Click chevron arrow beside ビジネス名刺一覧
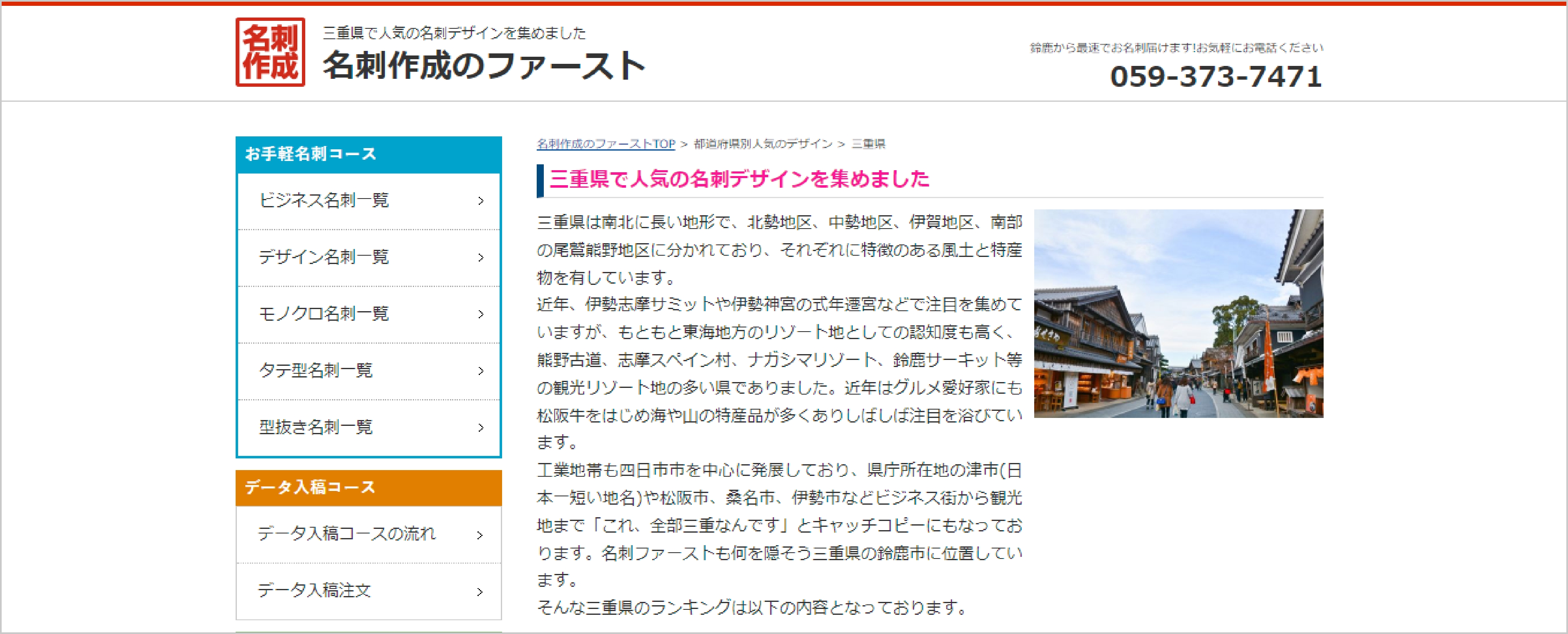 481,201
